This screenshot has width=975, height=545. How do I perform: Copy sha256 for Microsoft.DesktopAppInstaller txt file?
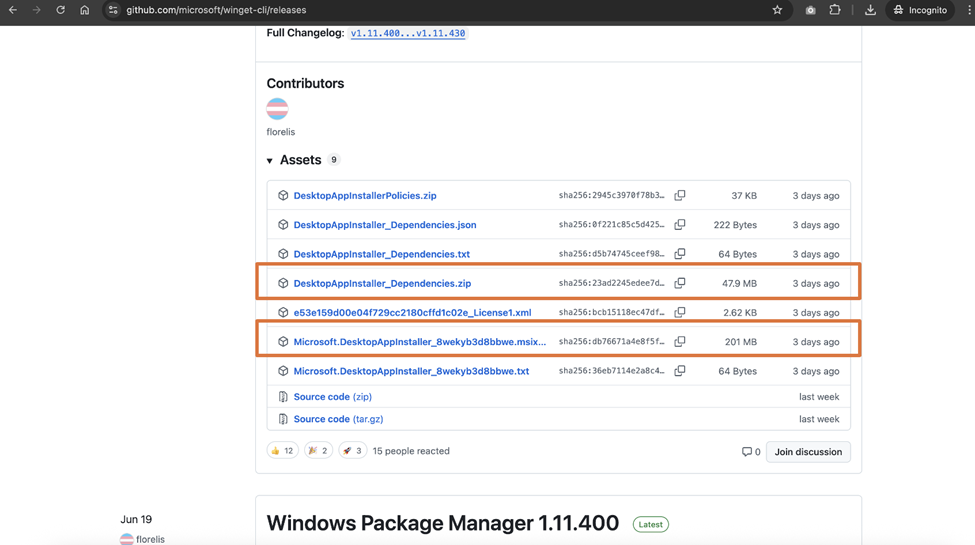[680, 371]
